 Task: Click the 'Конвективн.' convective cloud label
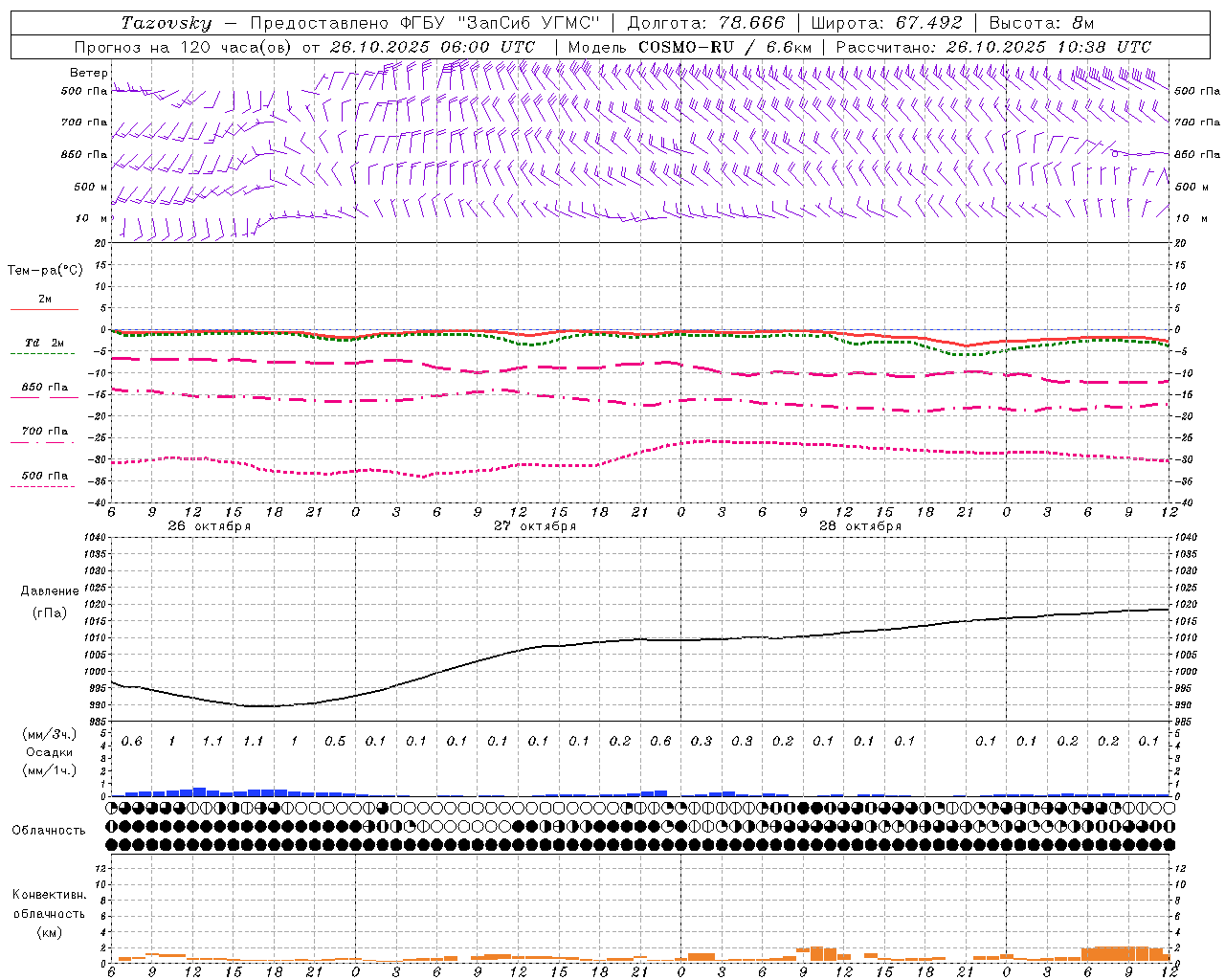click(49, 895)
